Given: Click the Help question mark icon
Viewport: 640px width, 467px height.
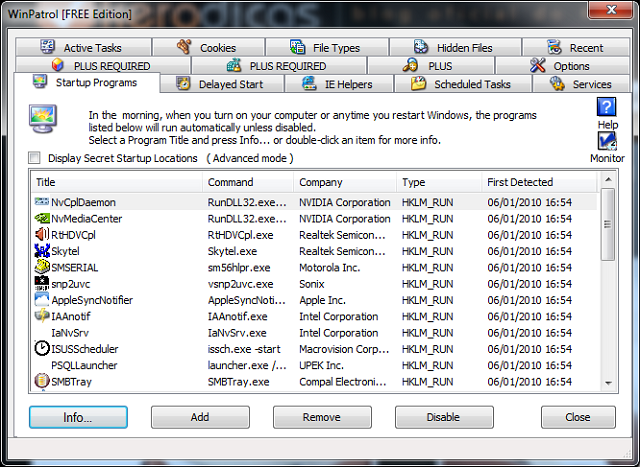Looking at the screenshot, I should [607, 107].
